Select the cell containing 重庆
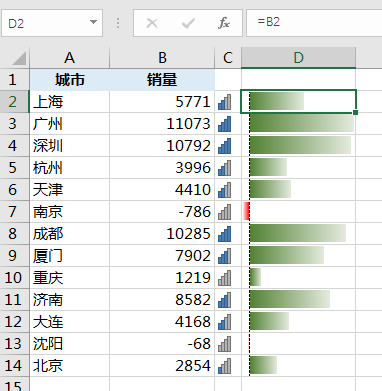Image resolution: width=382 pixels, height=391 pixels. 69,278
